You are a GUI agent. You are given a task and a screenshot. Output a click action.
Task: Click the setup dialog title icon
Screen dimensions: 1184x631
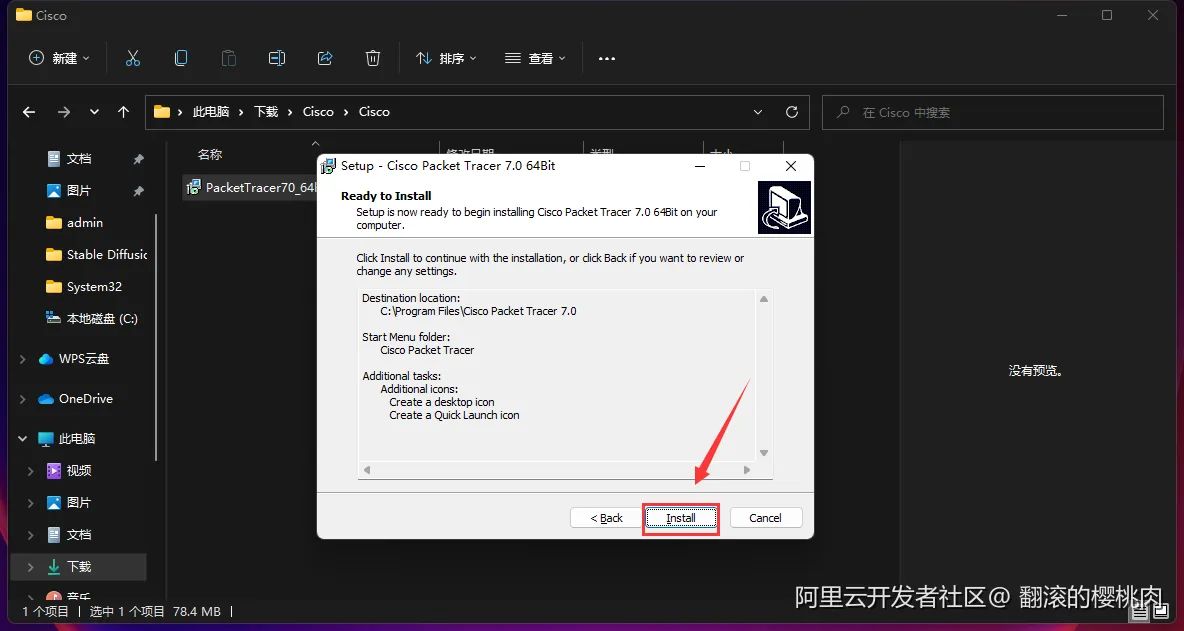click(x=328, y=166)
